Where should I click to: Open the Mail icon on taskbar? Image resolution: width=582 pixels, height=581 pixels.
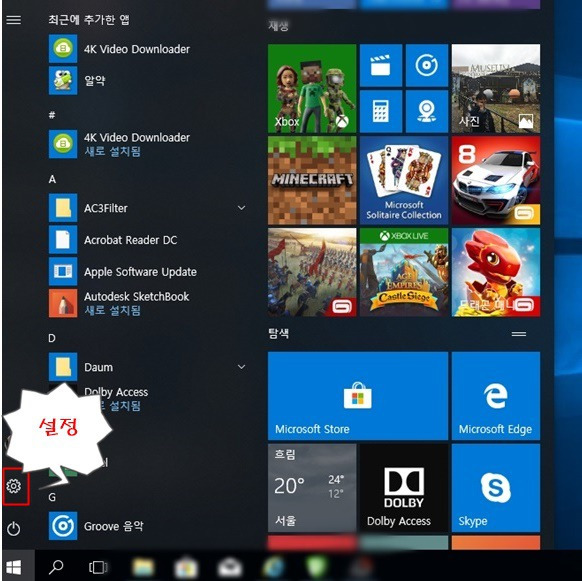coord(230,567)
